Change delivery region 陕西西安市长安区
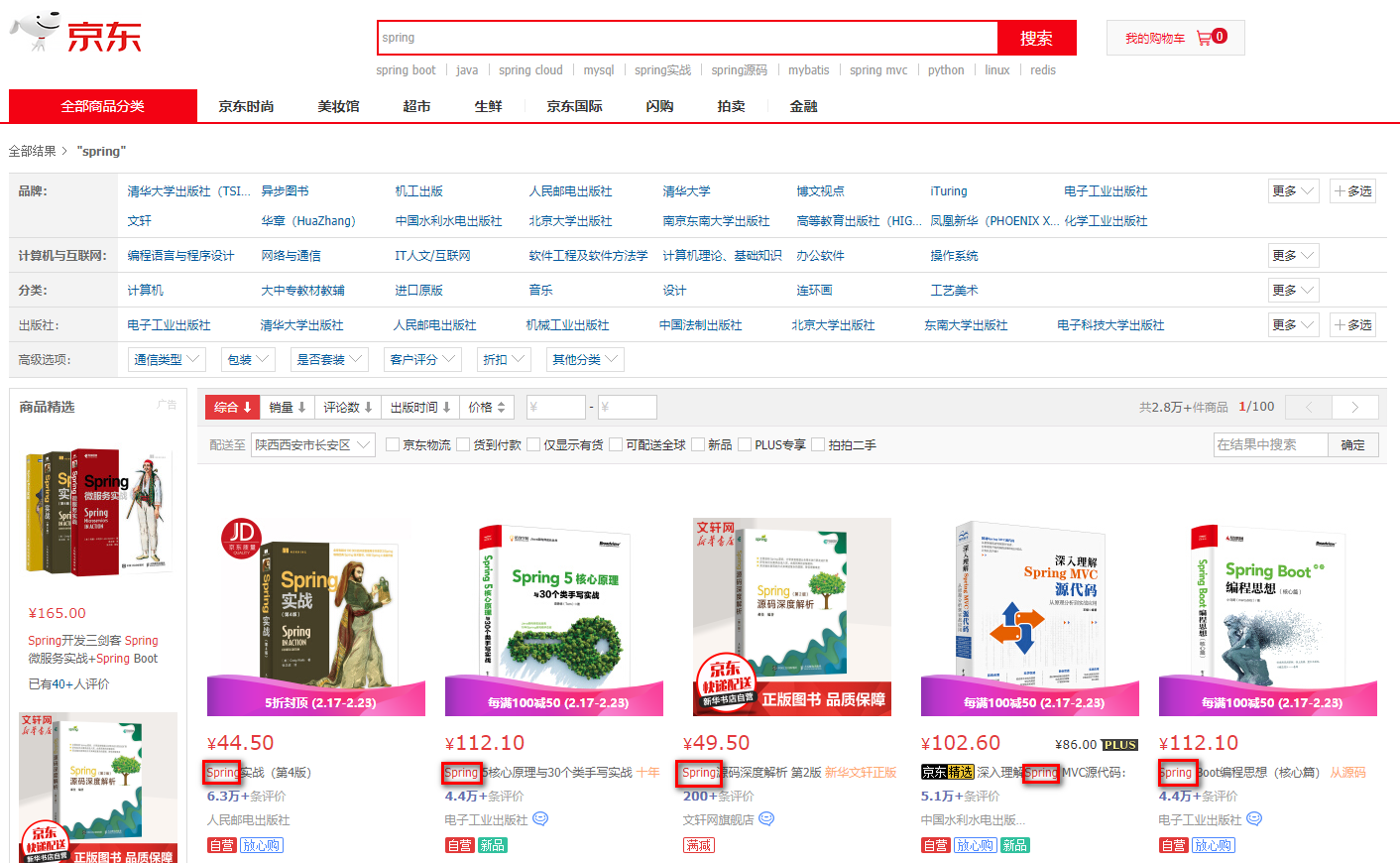This screenshot has height=863, width=1400. (313, 444)
